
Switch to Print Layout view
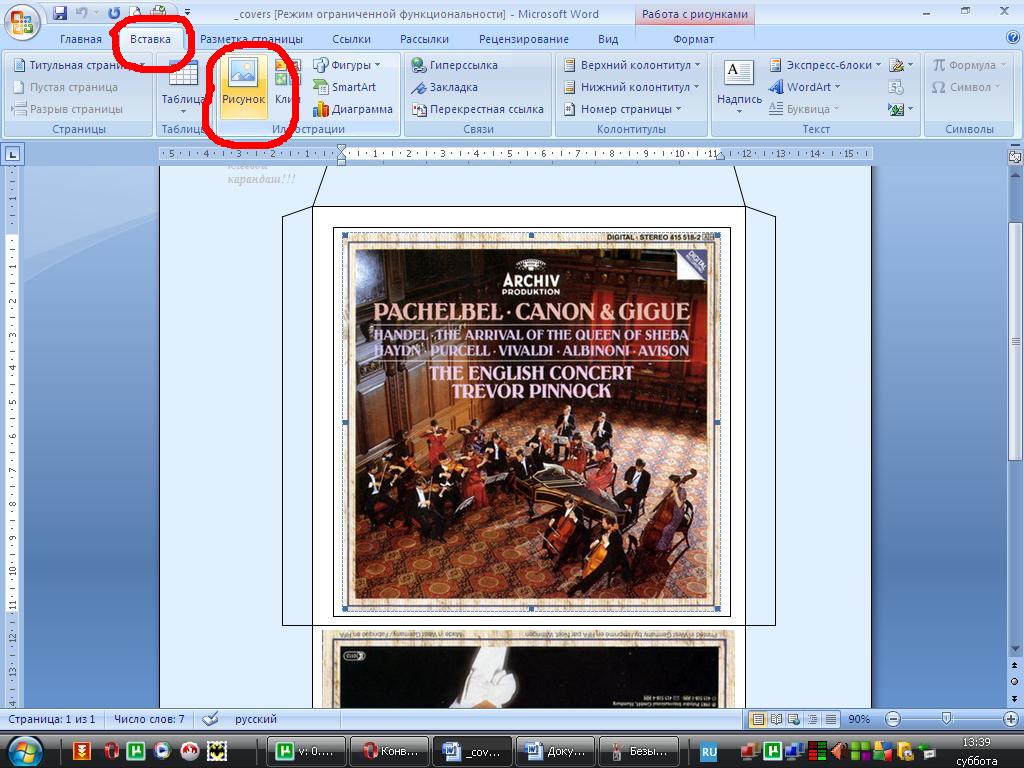(x=758, y=720)
